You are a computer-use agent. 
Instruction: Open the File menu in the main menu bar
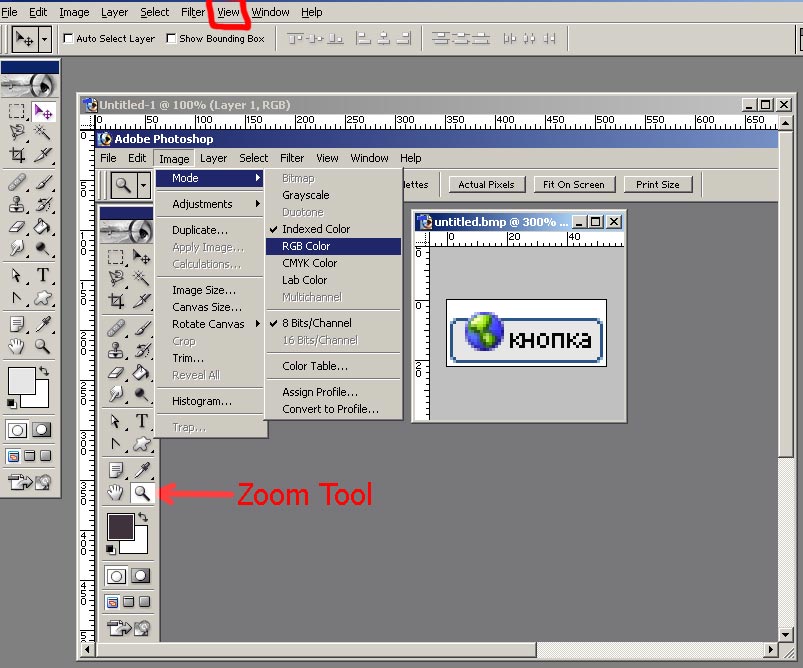(x=9, y=12)
